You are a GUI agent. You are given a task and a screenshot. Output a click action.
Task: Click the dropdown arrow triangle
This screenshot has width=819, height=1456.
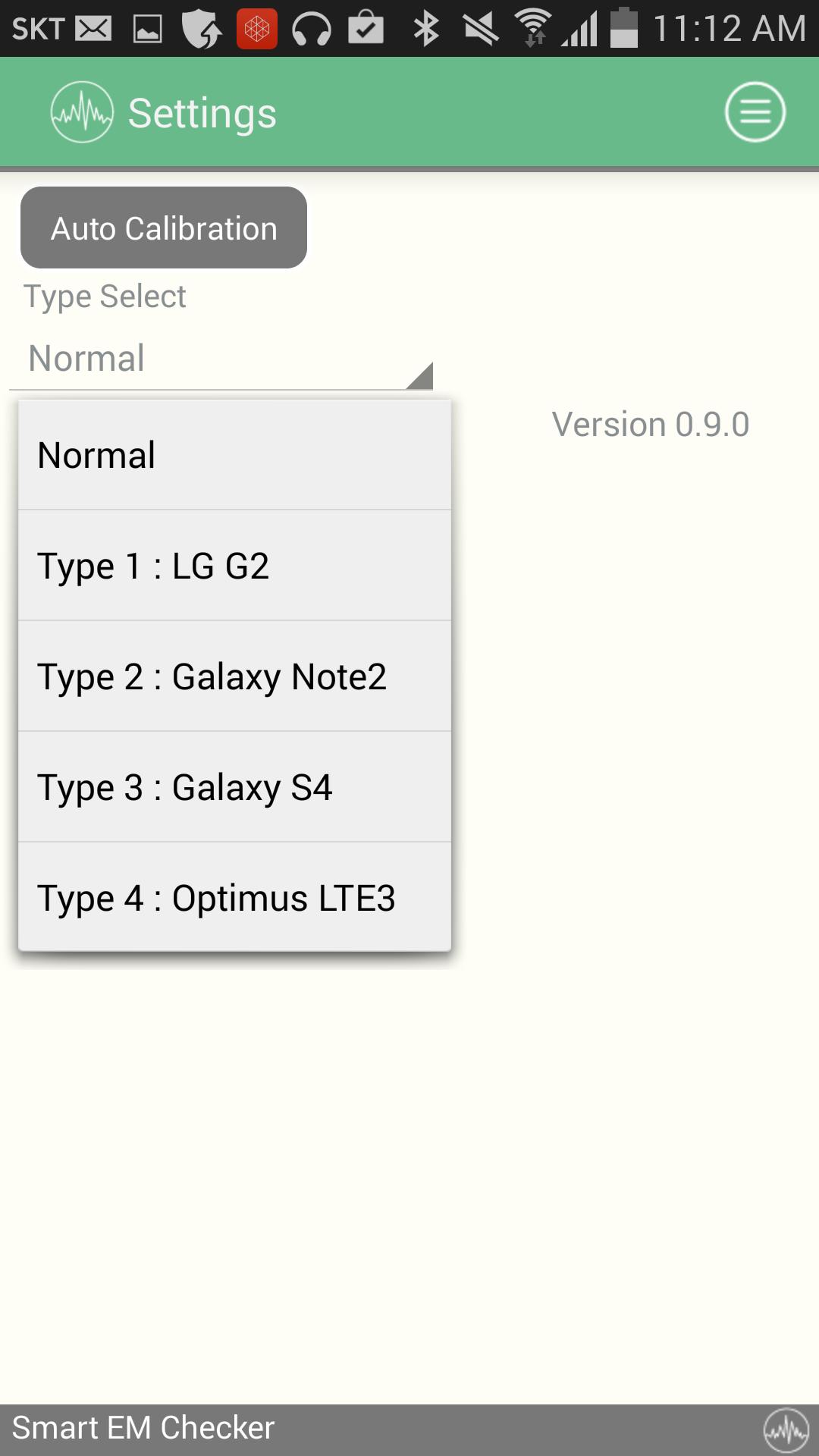[x=420, y=376]
